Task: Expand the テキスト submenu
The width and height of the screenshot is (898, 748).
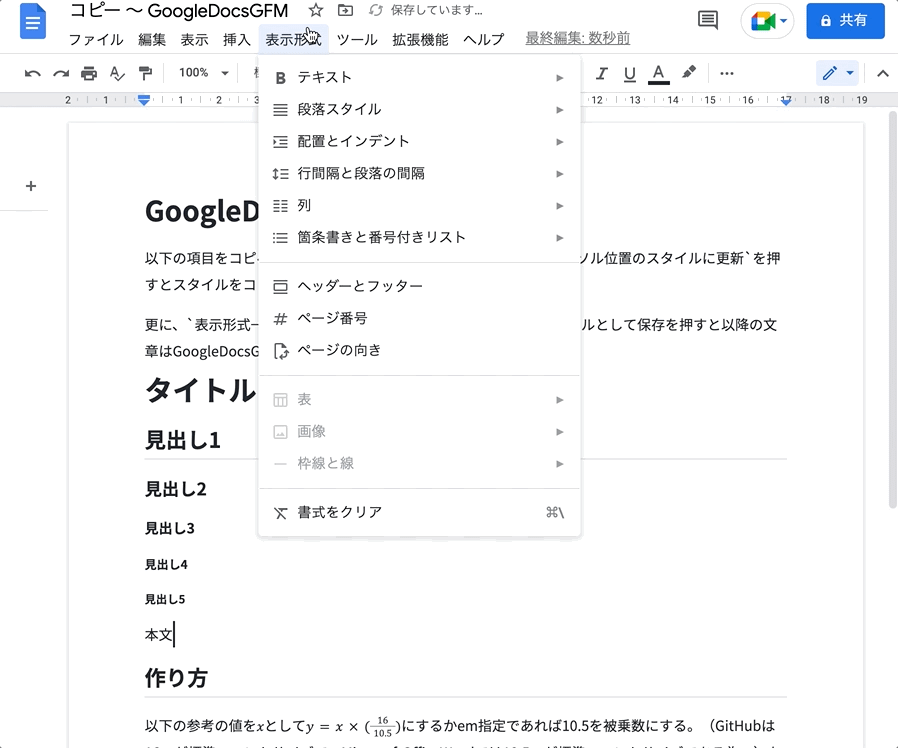Action: (419, 77)
